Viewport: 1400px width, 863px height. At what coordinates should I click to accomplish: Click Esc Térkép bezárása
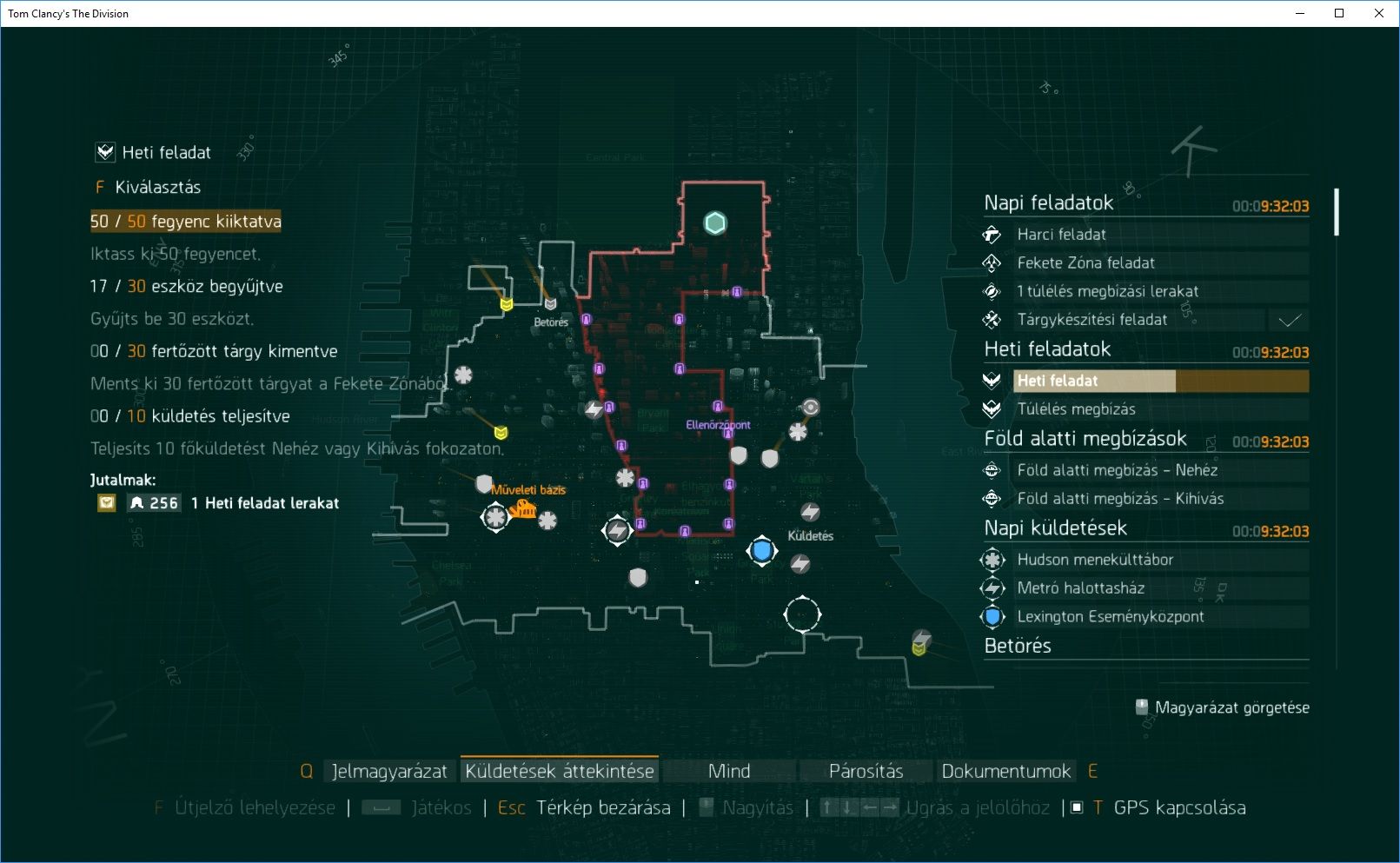coord(584,808)
